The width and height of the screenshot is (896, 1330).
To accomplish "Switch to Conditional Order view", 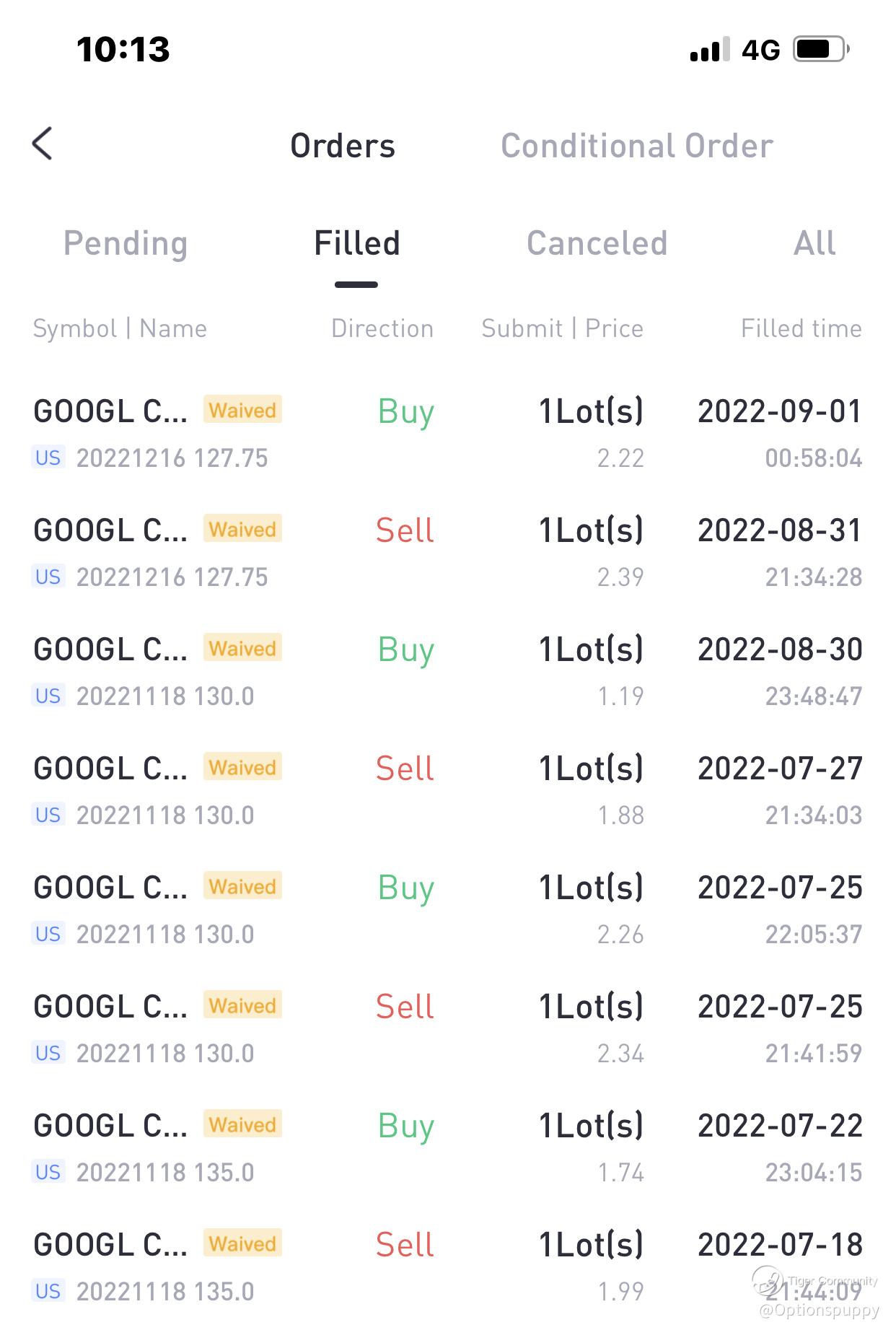I will [636, 146].
